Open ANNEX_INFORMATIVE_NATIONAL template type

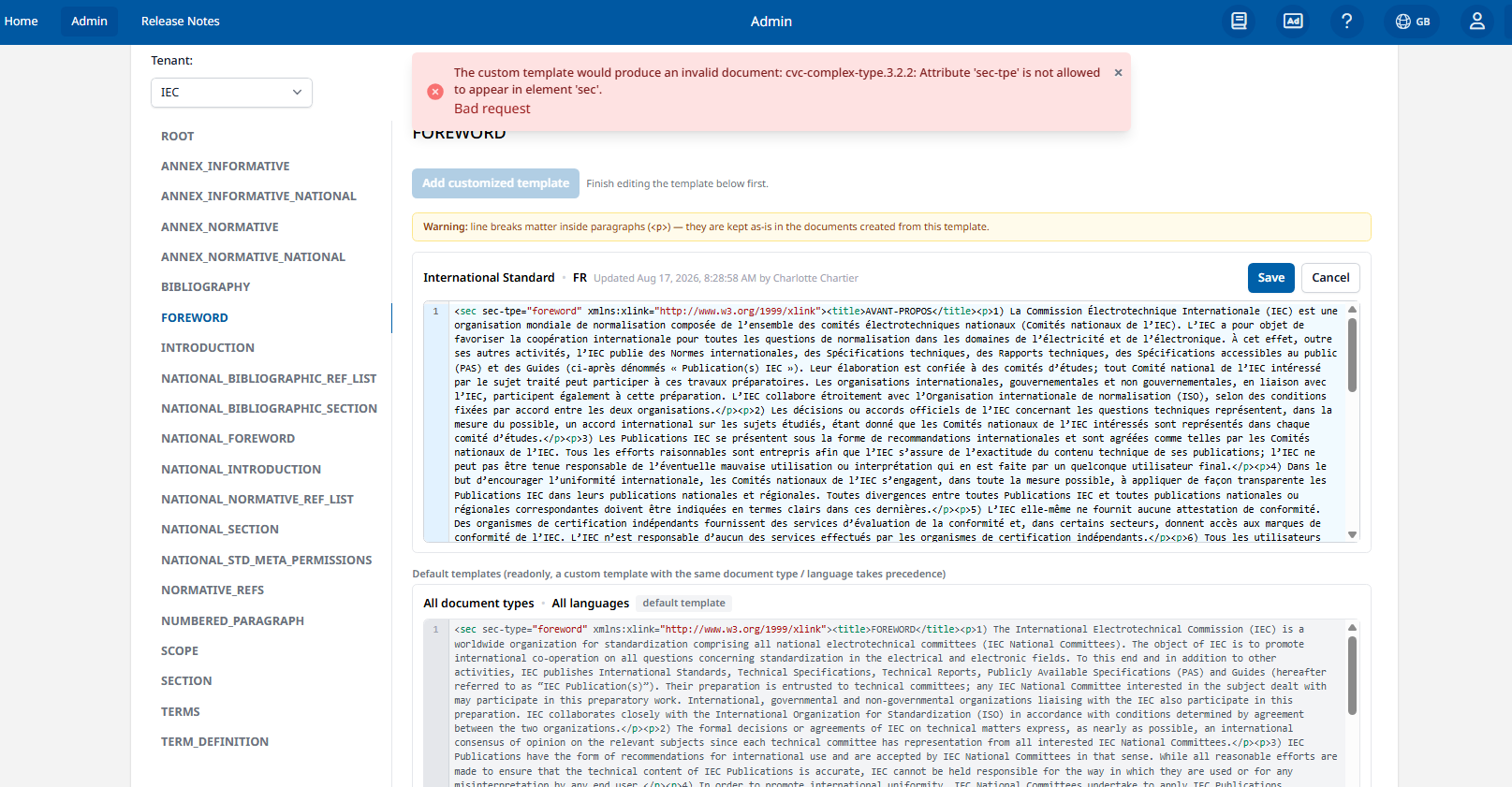(258, 197)
